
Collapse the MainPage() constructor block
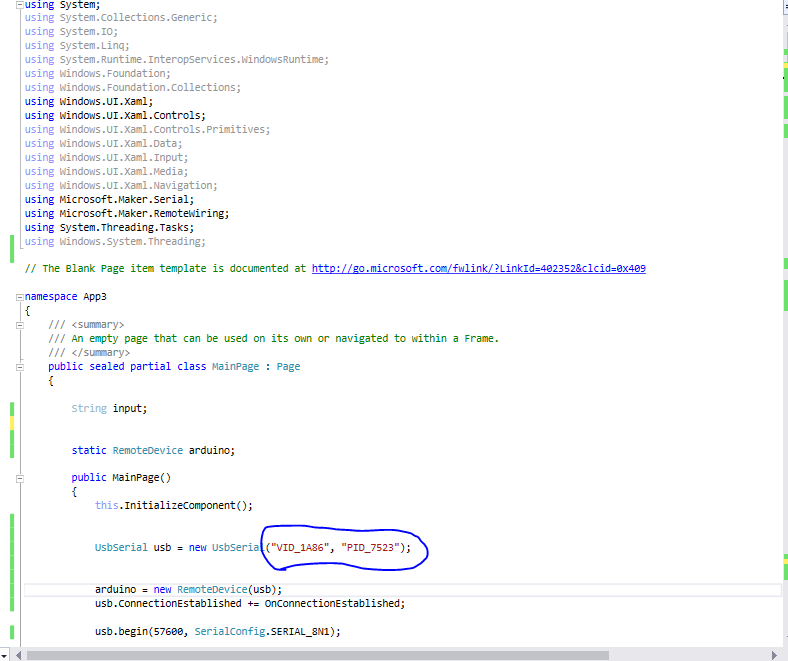tap(20, 479)
